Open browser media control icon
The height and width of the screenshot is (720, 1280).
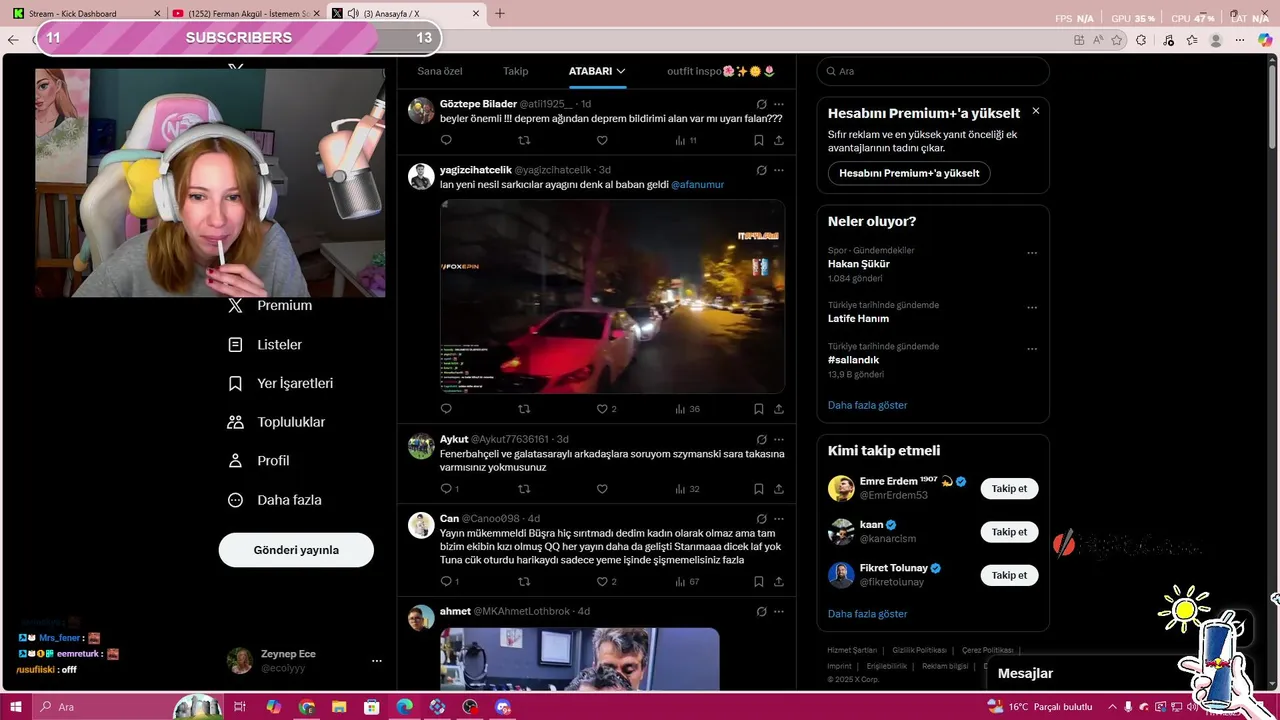coord(1168,40)
